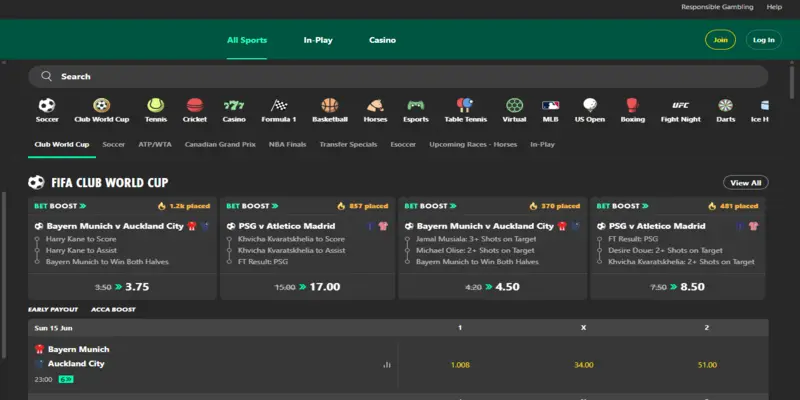Image resolution: width=800 pixels, height=400 pixels.
Task: Click the page vertical scrollbar
Action: pos(792,82)
